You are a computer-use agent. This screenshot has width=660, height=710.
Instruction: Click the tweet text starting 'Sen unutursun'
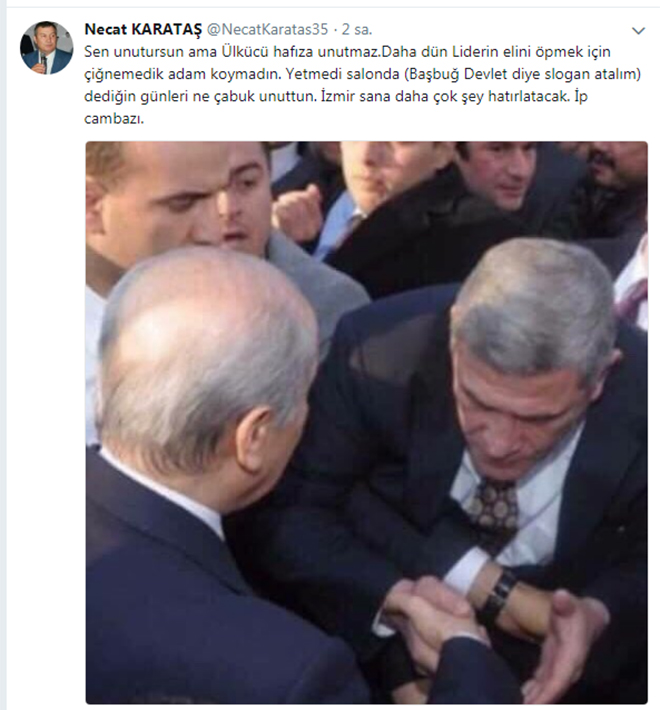coord(363,85)
